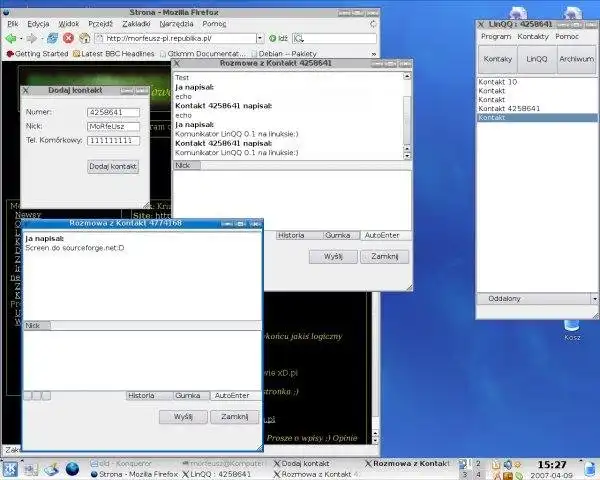Viewport: 600px width, 480px height.
Task: Click scroll-up arrow of 4258641 chat log
Action: coord(407,77)
